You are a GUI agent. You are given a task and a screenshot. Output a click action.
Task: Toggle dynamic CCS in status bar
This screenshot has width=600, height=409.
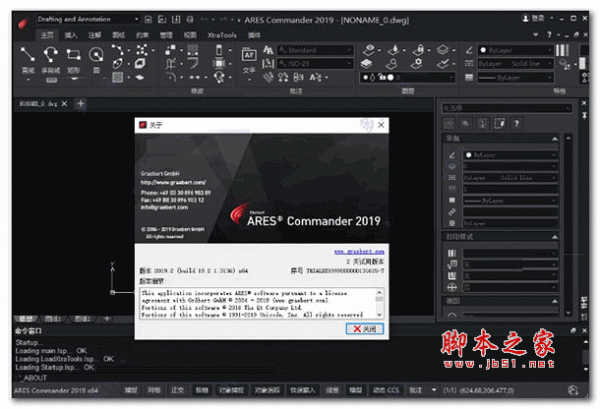386,390
